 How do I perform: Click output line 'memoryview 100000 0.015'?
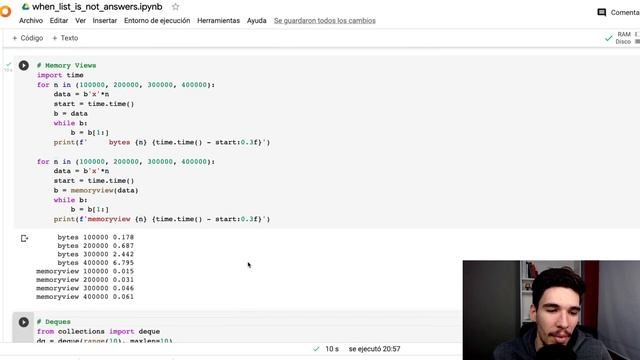85,271
